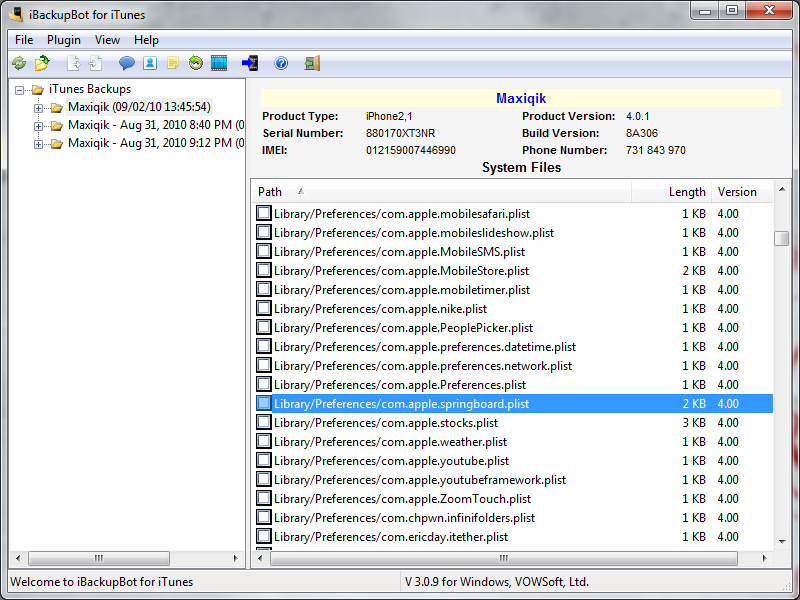The width and height of the screenshot is (800, 600).
Task: Click folder icon of Maxiqik Aug 31 9:12 PM
Action: point(57,144)
